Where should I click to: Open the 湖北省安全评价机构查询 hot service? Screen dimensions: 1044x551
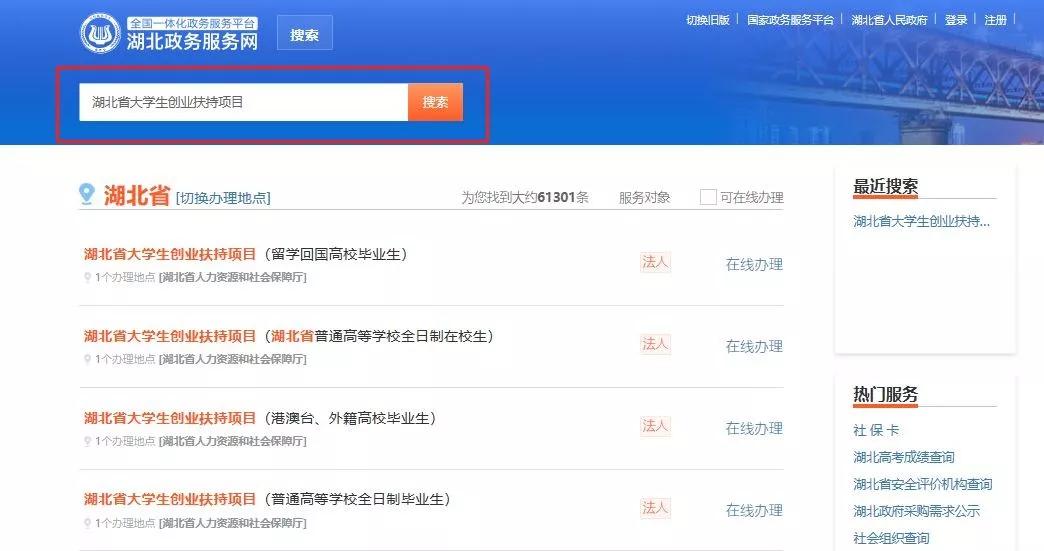923,484
